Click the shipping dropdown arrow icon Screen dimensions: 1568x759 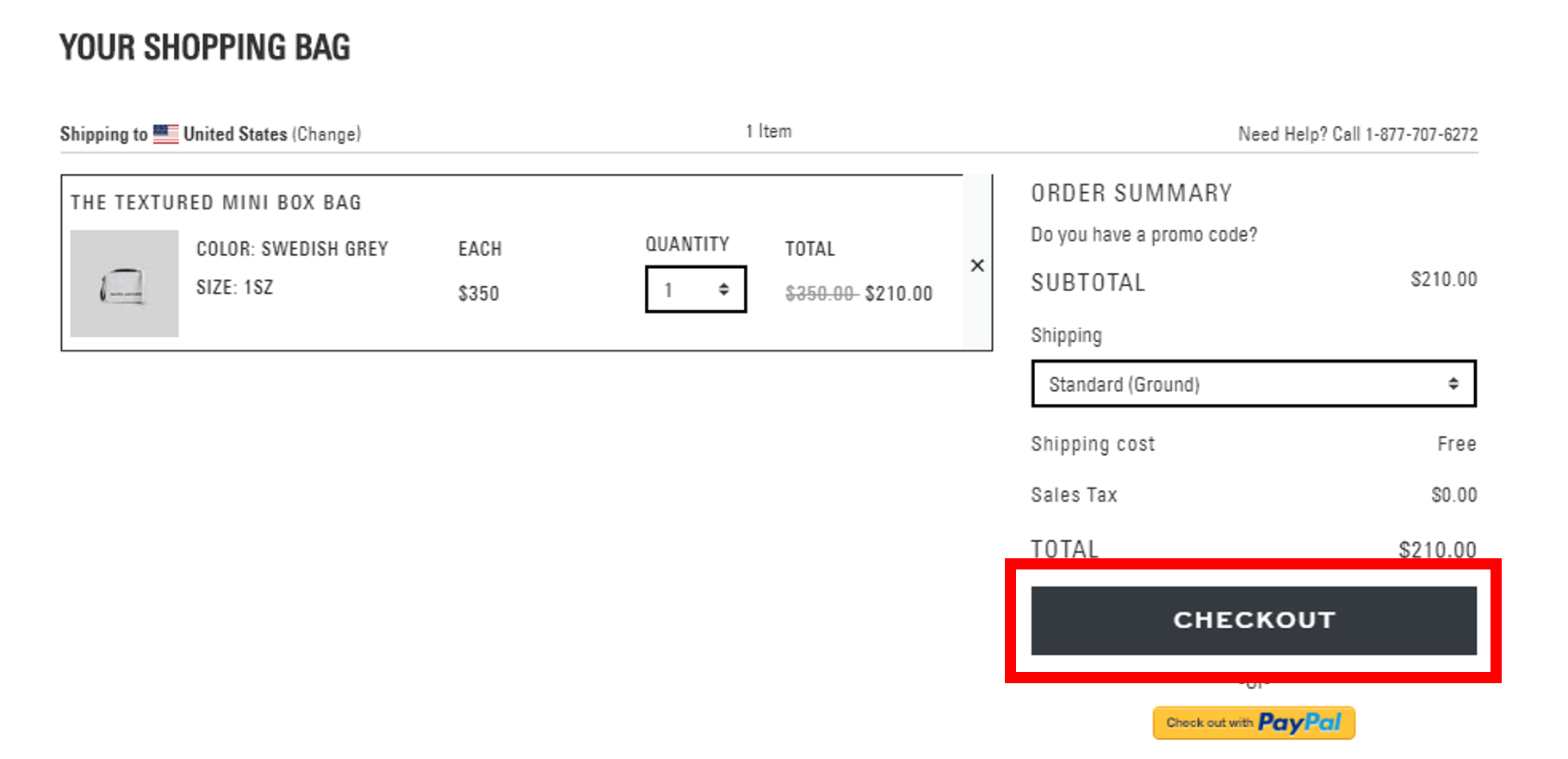coord(1453,384)
